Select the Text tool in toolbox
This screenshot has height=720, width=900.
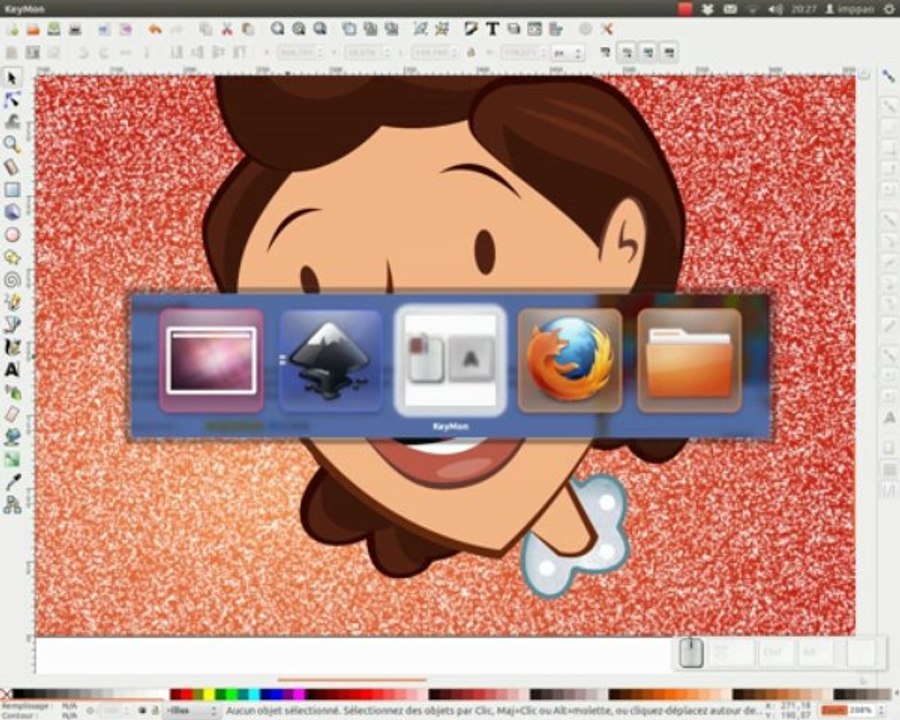[x=12, y=369]
